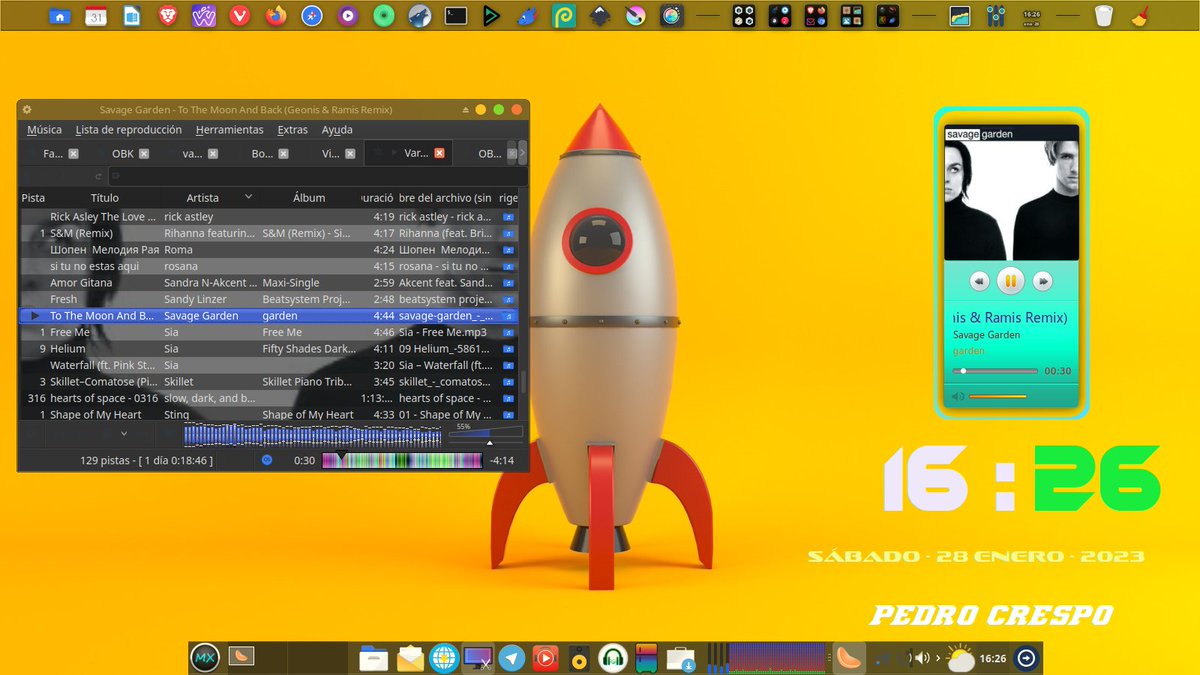Launch Firefox from top dock
Screen dimensions: 1200x675
[x=276, y=16]
